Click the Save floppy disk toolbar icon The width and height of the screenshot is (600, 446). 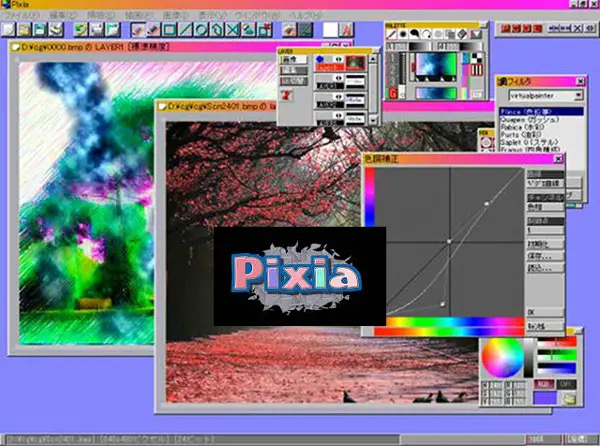(40, 29)
